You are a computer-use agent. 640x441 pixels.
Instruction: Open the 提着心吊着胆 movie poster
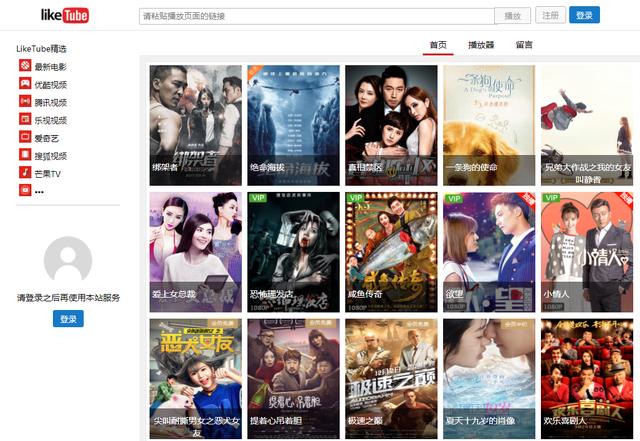click(293, 379)
